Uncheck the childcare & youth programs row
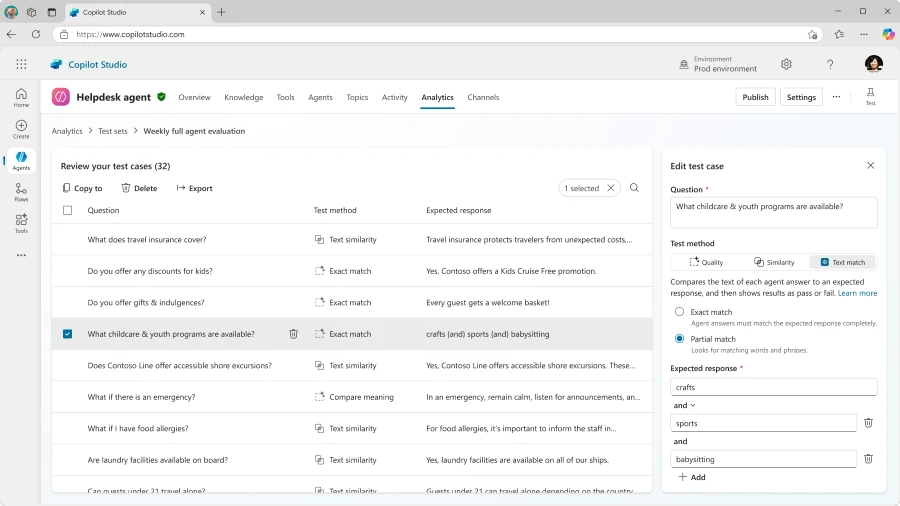This screenshot has width=900, height=506. coord(68,334)
